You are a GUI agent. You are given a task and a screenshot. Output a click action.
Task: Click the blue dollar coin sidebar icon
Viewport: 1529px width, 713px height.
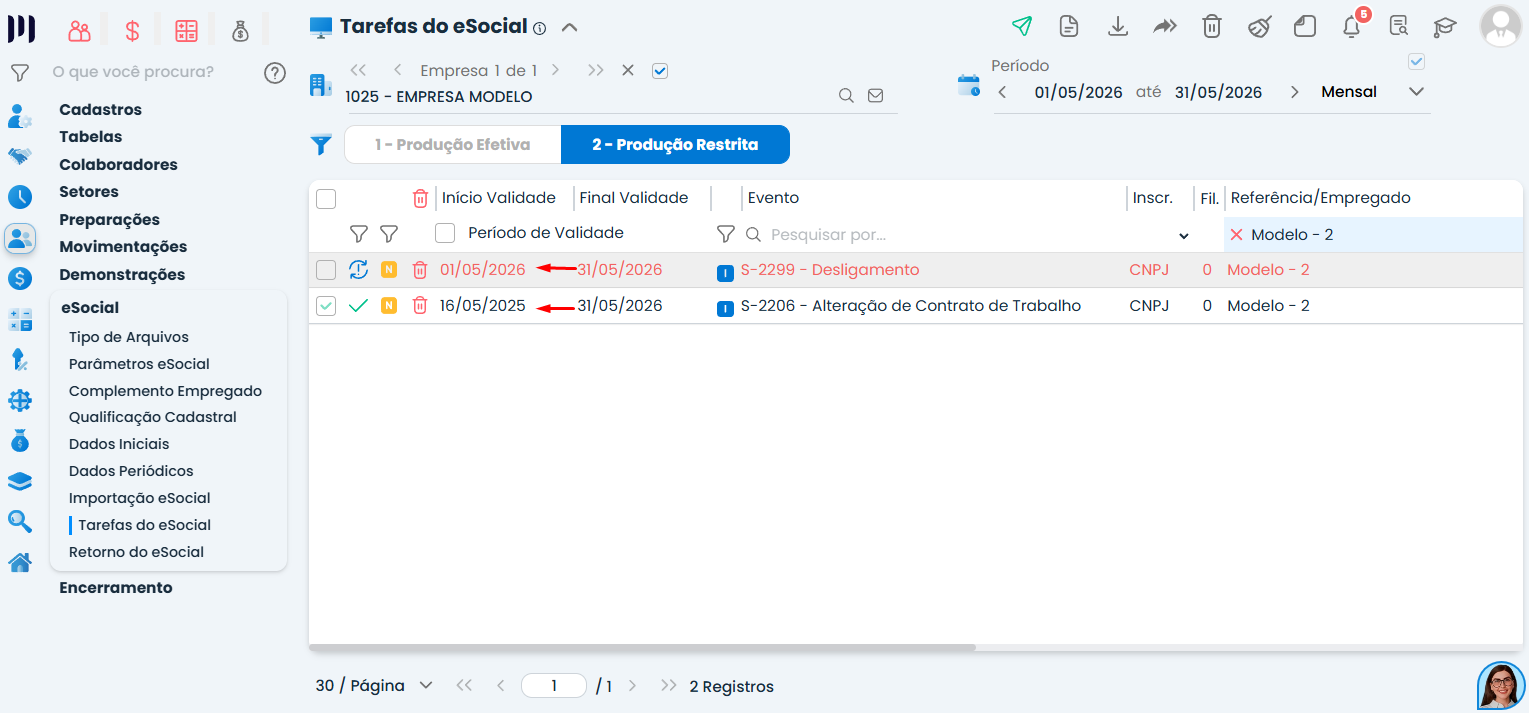(20, 279)
